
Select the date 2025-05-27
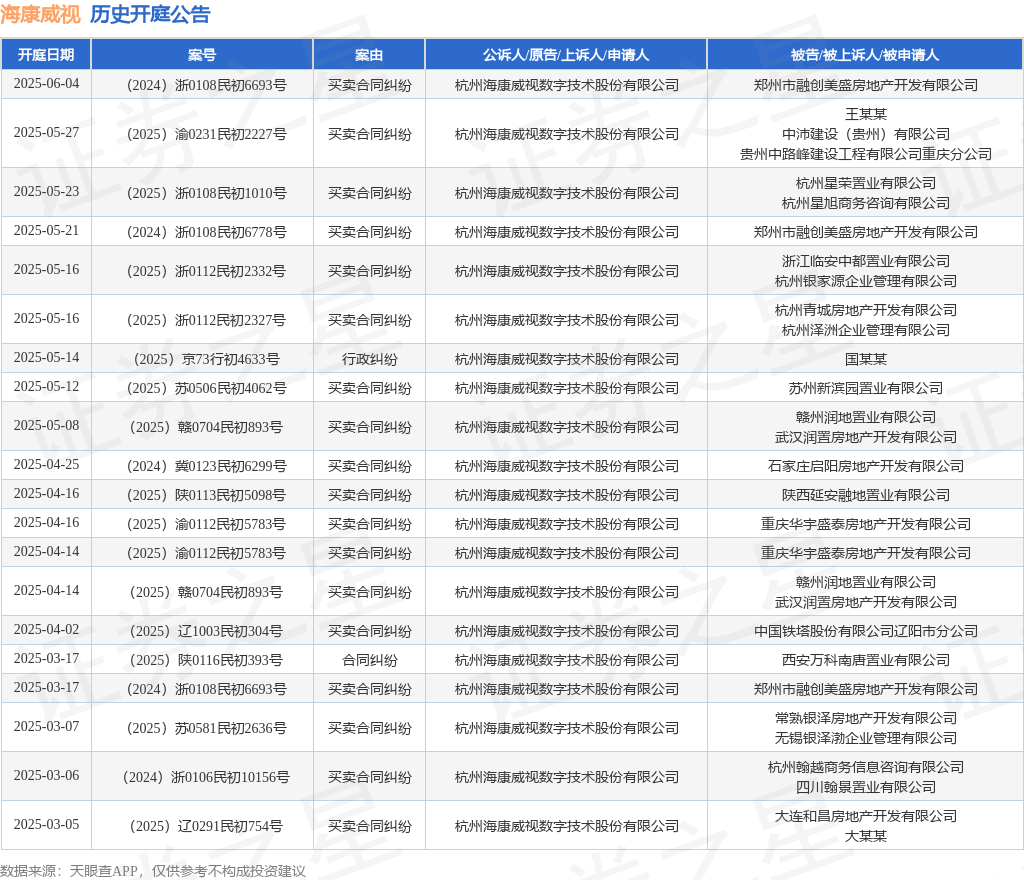pyautogui.click(x=46, y=133)
